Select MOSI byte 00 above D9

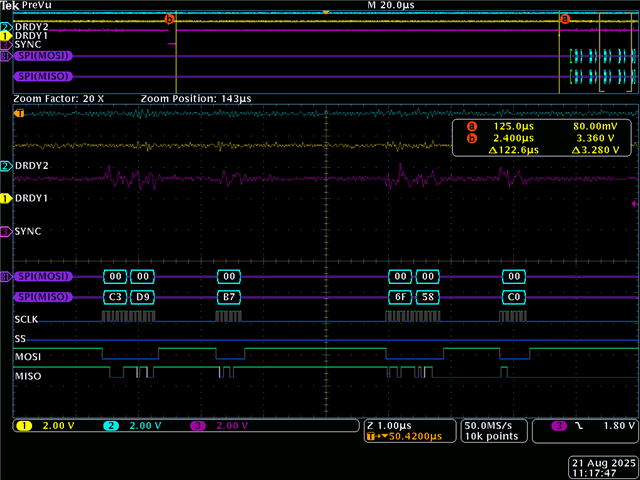tap(142, 276)
